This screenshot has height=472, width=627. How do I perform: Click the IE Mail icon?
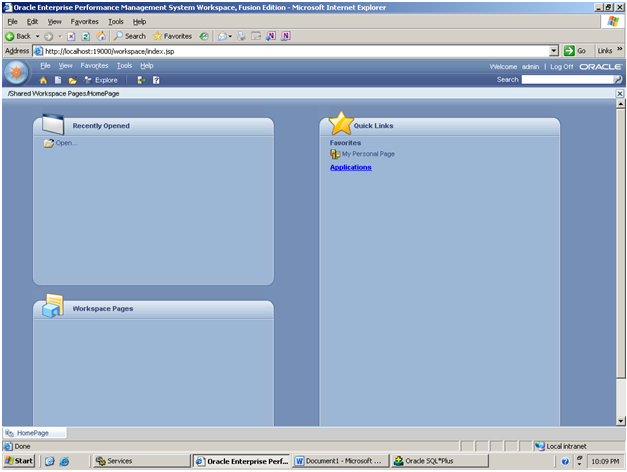tap(223, 36)
